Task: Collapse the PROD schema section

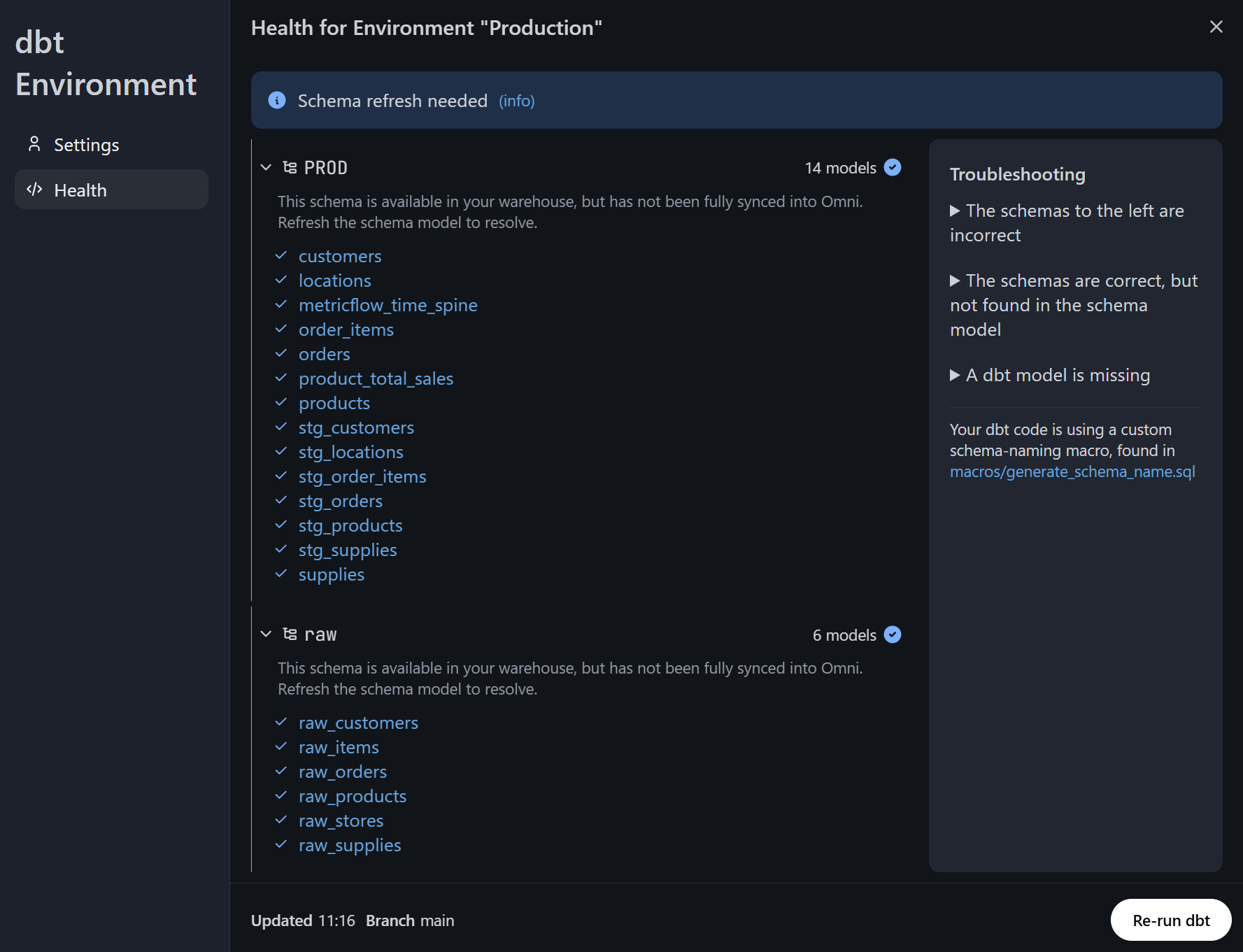Action: point(266,167)
